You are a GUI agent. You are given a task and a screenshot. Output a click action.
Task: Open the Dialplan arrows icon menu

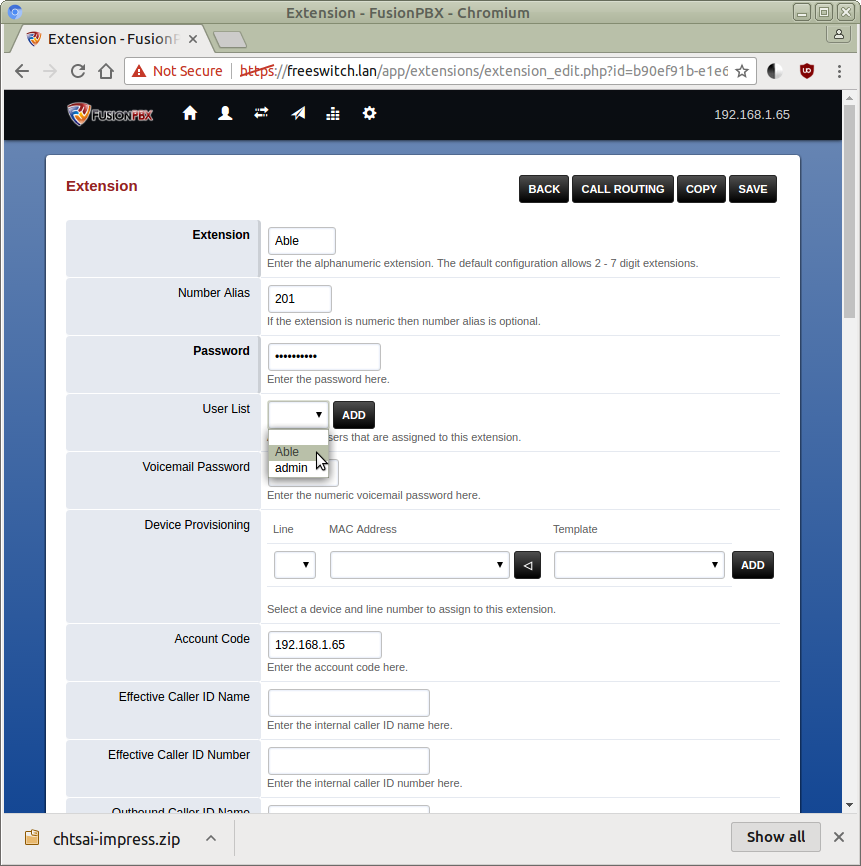point(261,114)
